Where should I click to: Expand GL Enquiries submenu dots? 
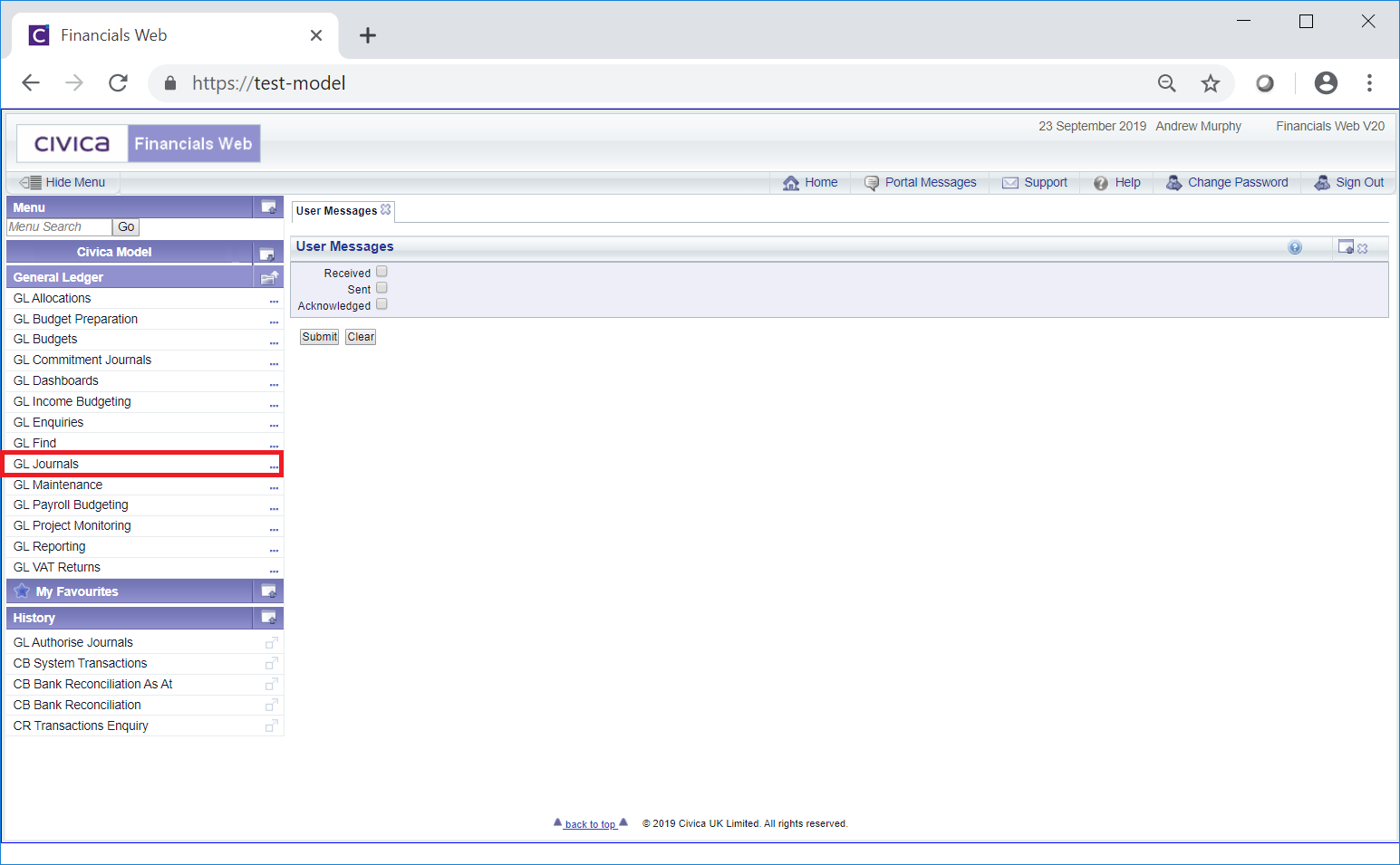tap(274, 425)
